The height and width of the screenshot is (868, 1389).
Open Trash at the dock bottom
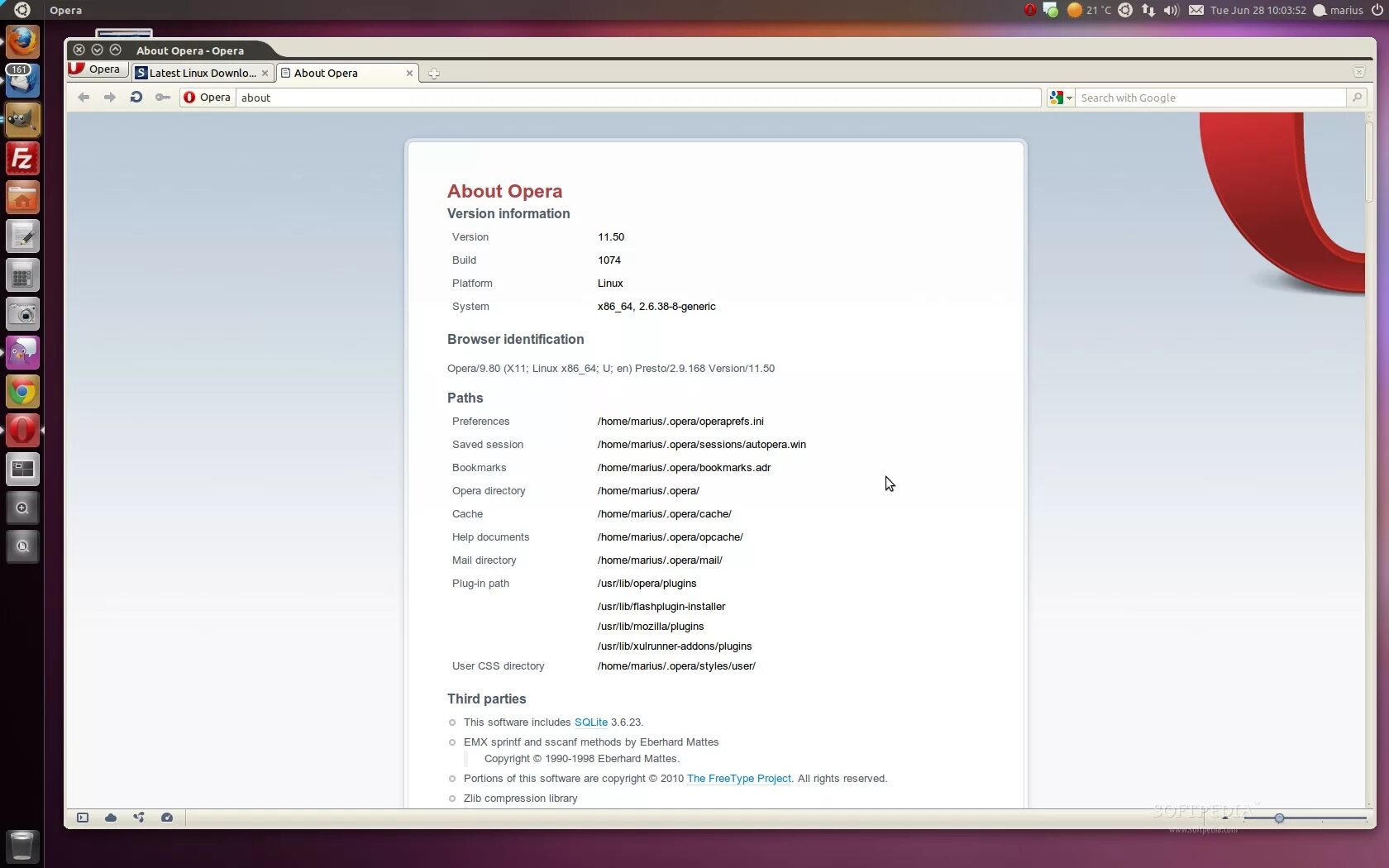click(x=22, y=847)
